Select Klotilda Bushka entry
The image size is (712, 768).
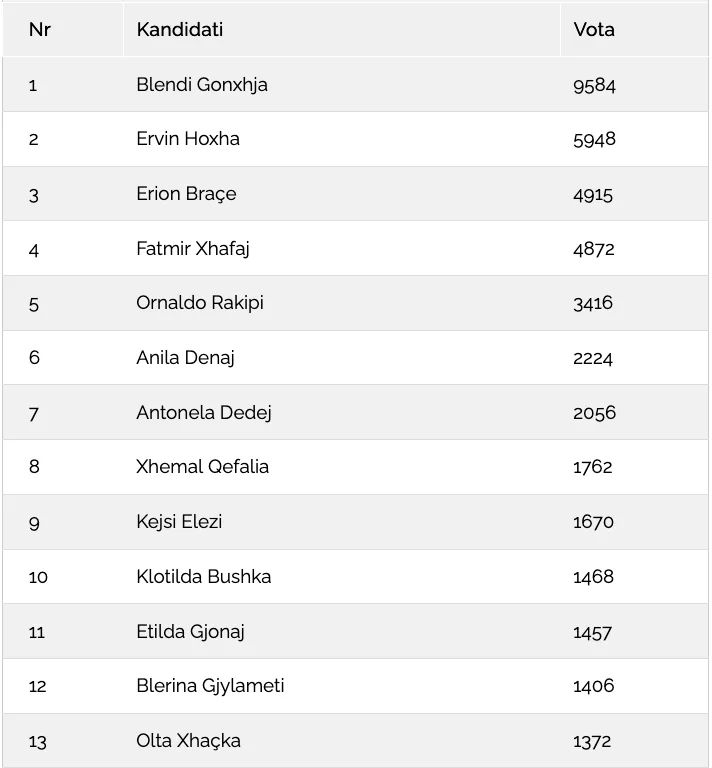[x=204, y=576]
